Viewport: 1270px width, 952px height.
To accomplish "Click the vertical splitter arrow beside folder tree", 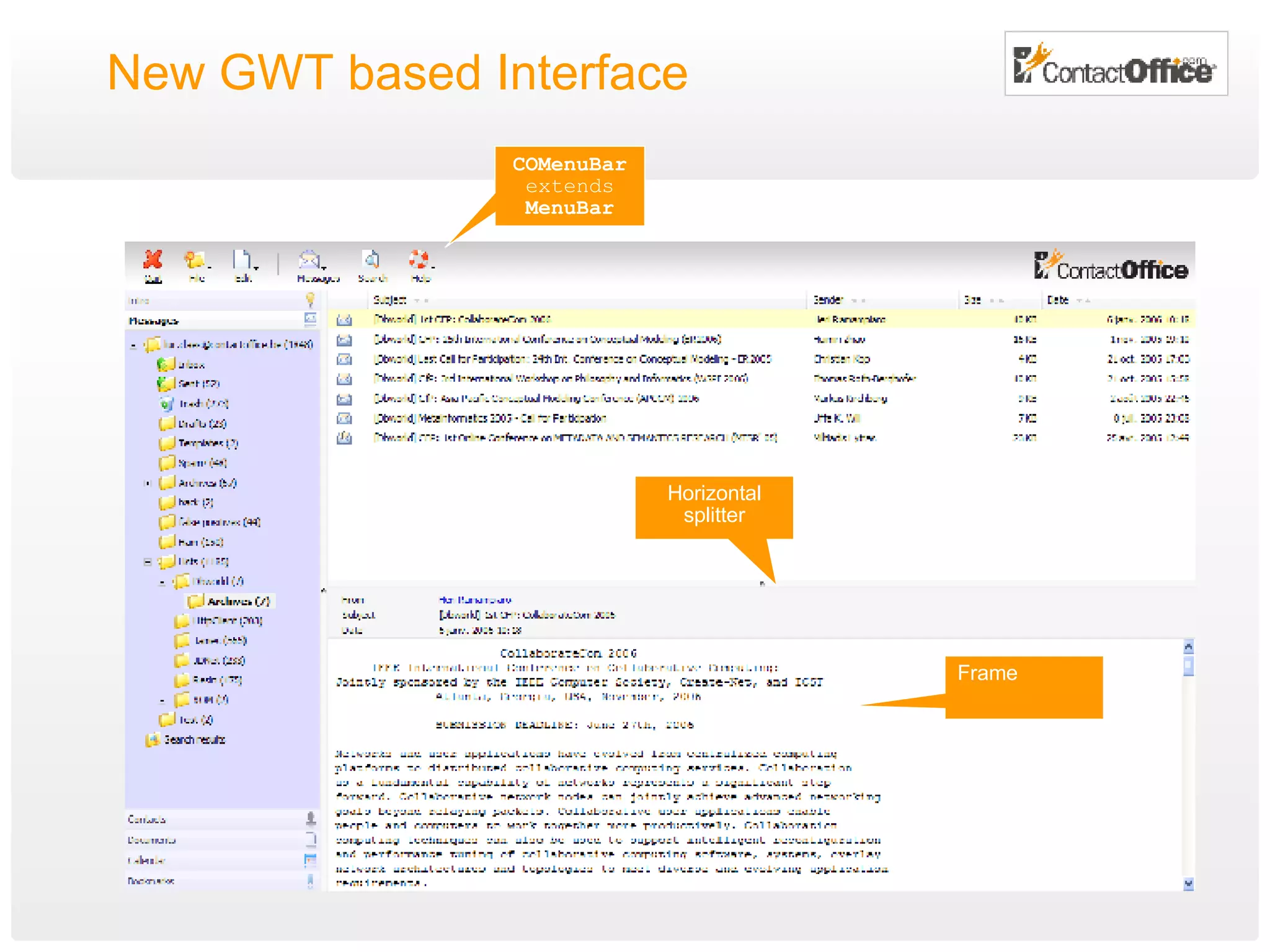I will [324, 591].
